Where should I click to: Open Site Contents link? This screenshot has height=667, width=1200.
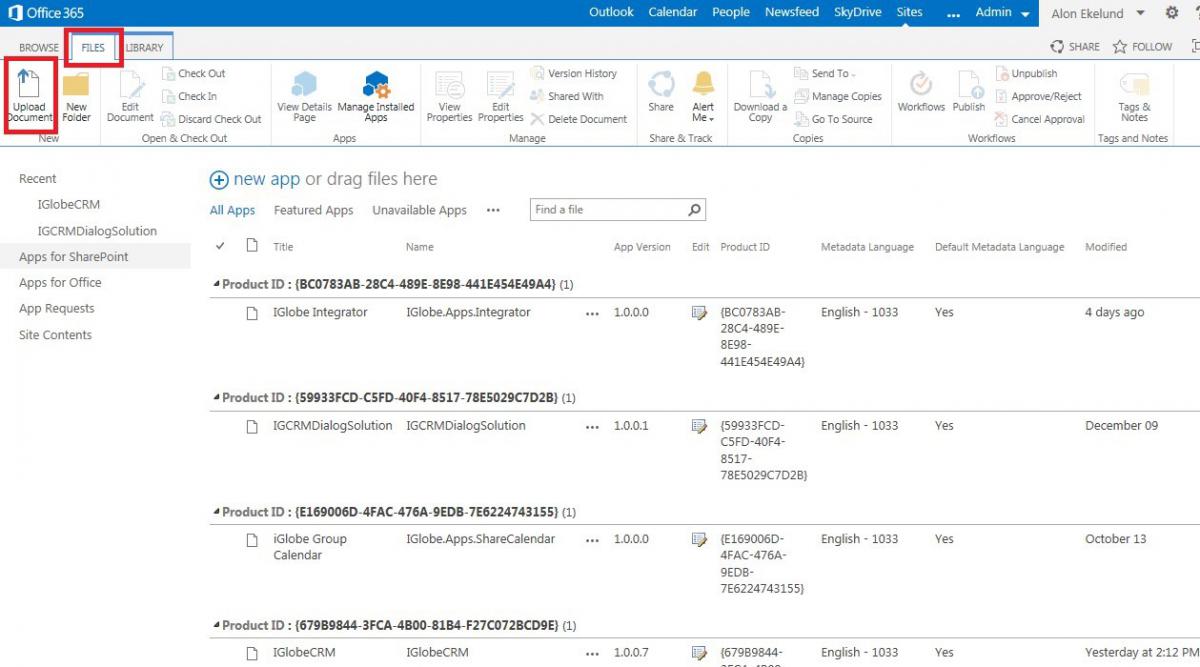coord(55,335)
